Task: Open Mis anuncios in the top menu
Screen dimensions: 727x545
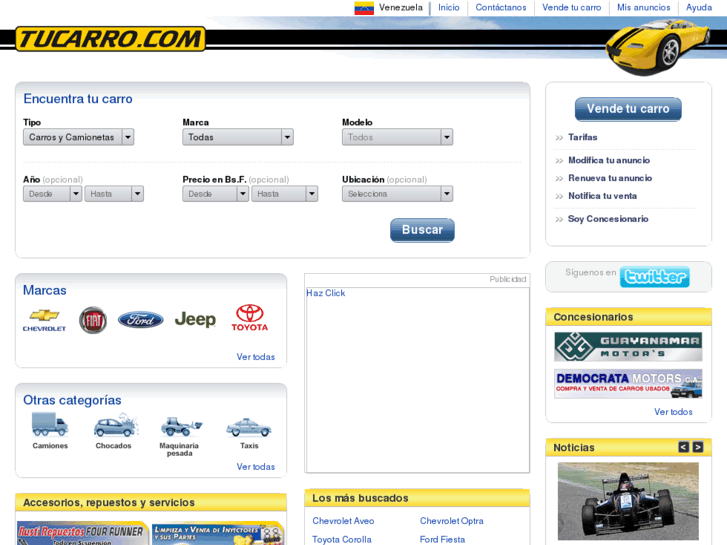Action: (644, 7)
